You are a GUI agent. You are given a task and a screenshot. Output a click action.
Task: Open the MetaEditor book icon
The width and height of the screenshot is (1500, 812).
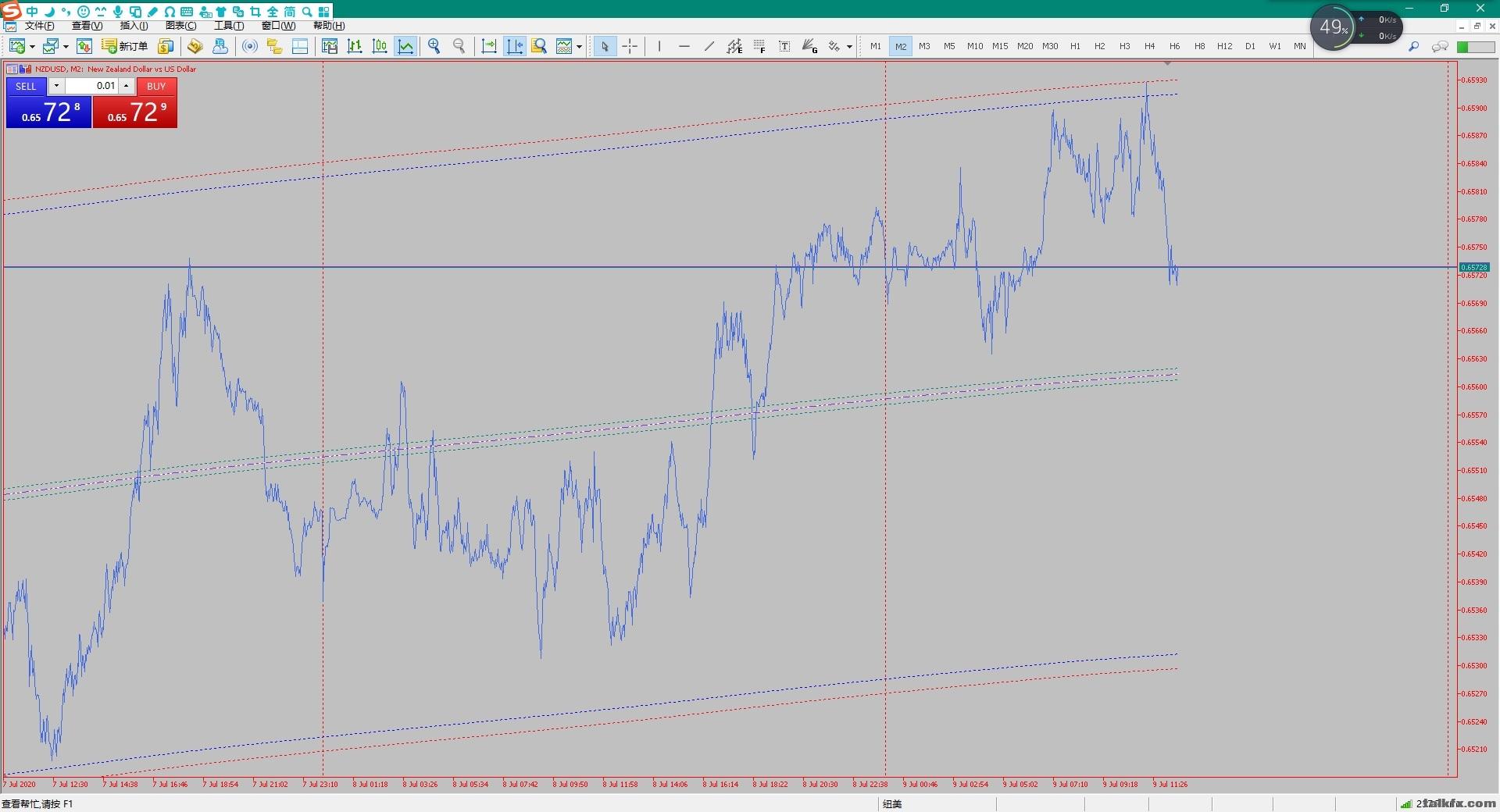pyautogui.click(x=195, y=47)
